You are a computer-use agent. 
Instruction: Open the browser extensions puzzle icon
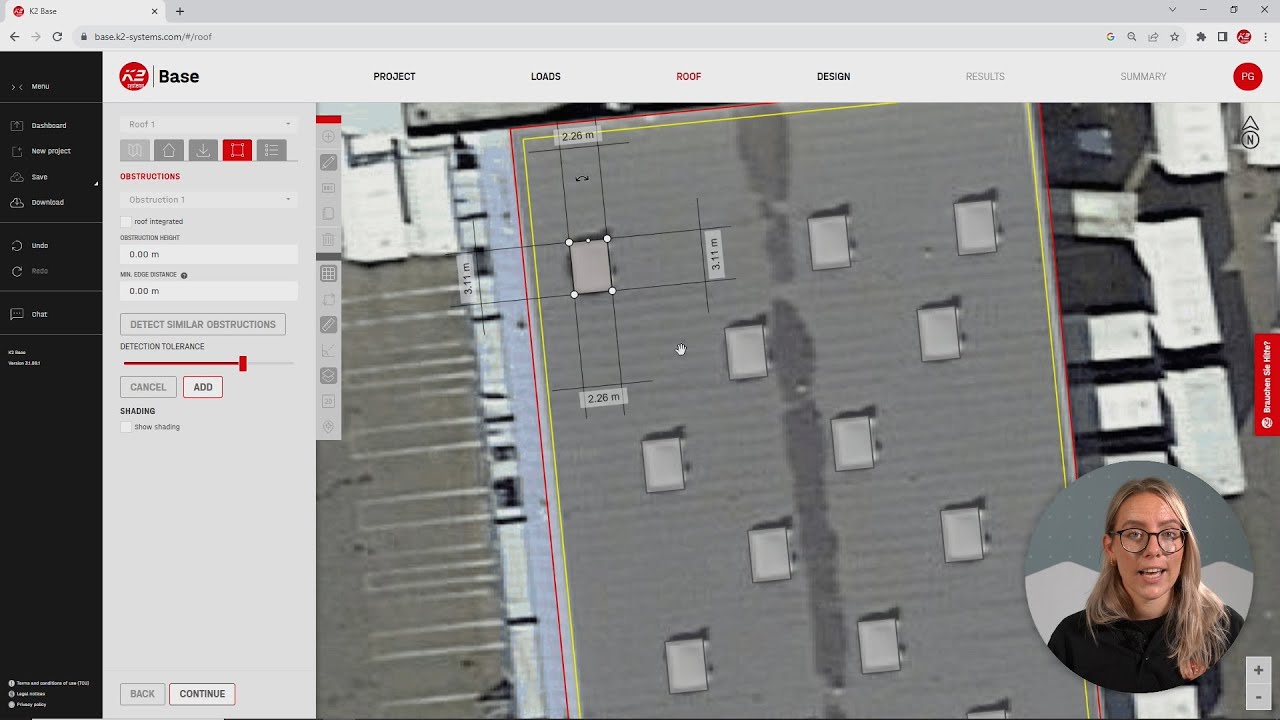pyautogui.click(x=1201, y=37)
